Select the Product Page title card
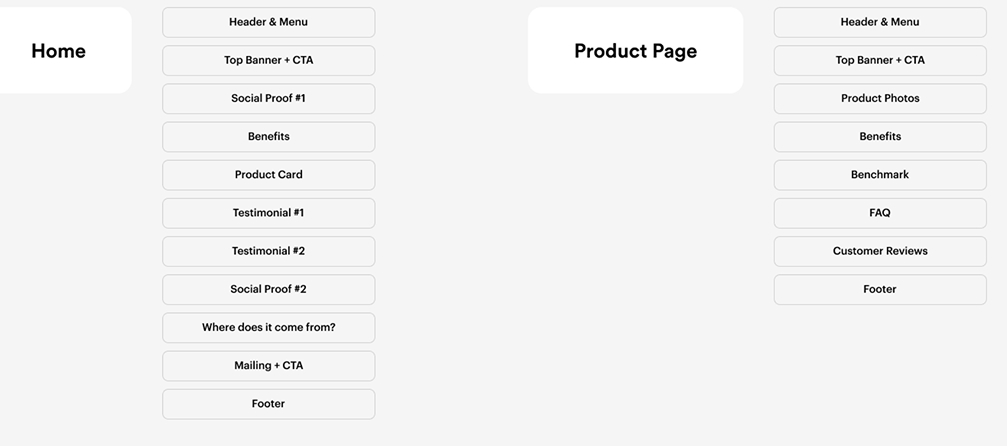 tap(635, 51)
